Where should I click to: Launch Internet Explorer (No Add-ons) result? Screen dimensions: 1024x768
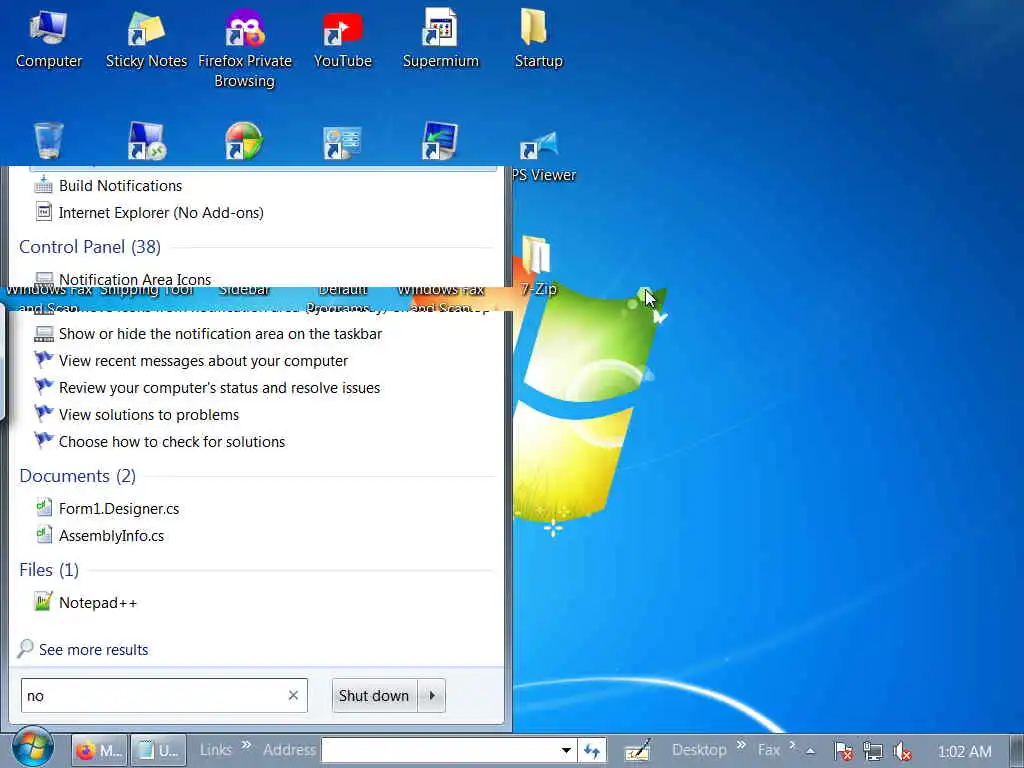coord(161,212)
